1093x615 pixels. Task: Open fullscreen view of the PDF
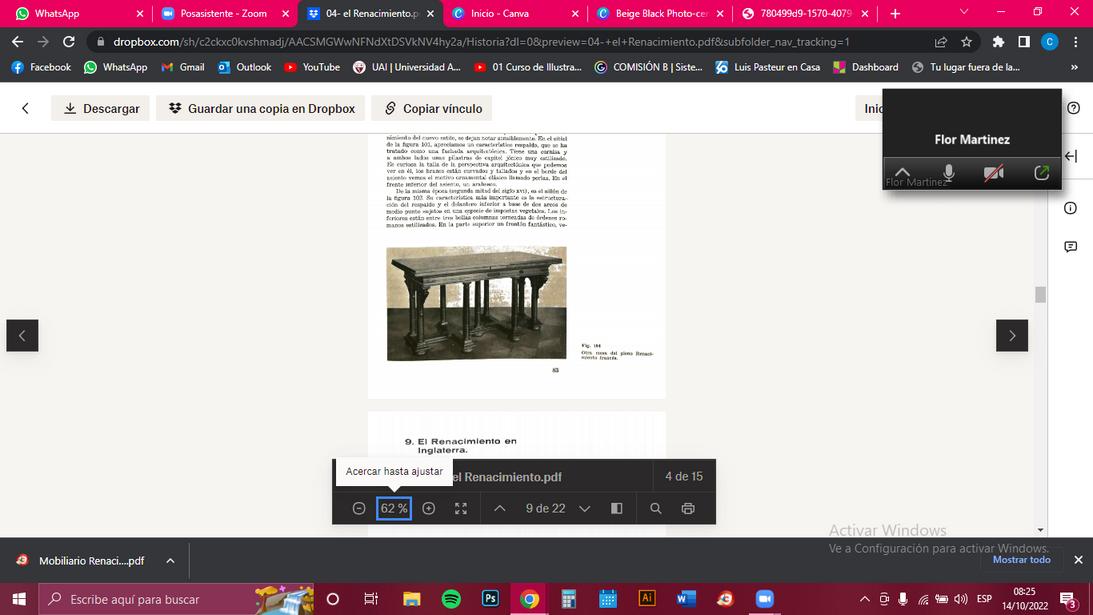[x=461, y=508]
